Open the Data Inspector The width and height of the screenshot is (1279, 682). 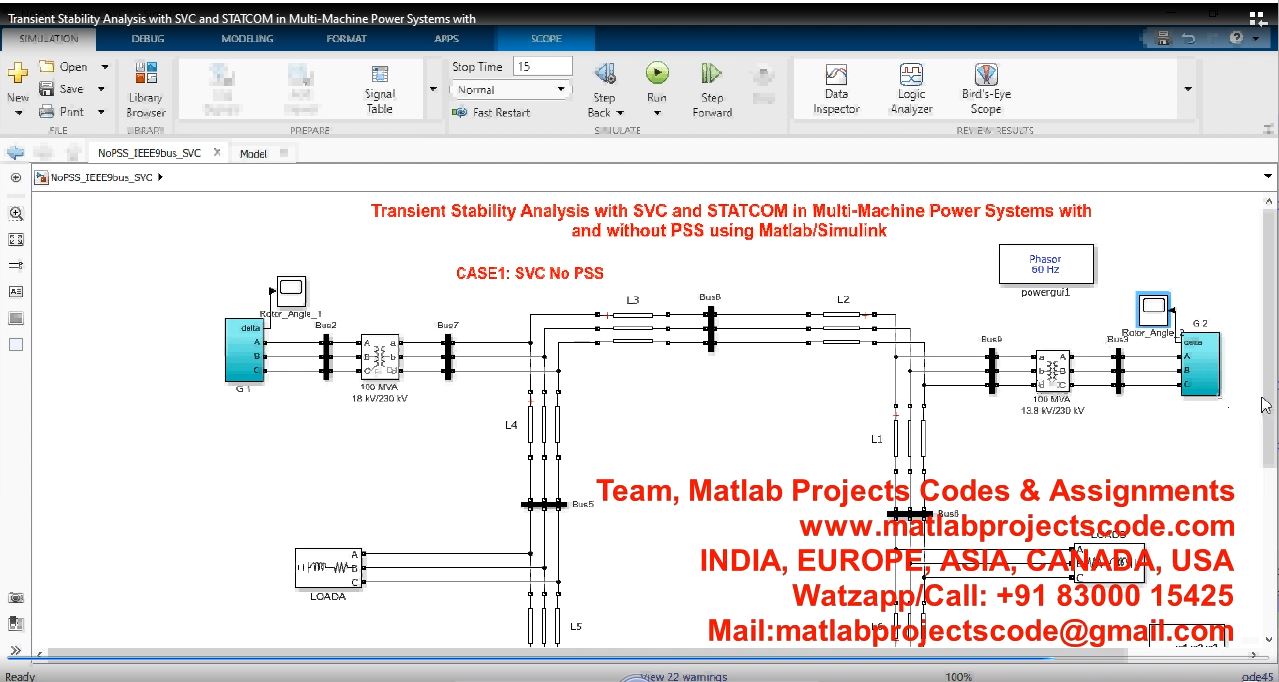pos(836,90)
